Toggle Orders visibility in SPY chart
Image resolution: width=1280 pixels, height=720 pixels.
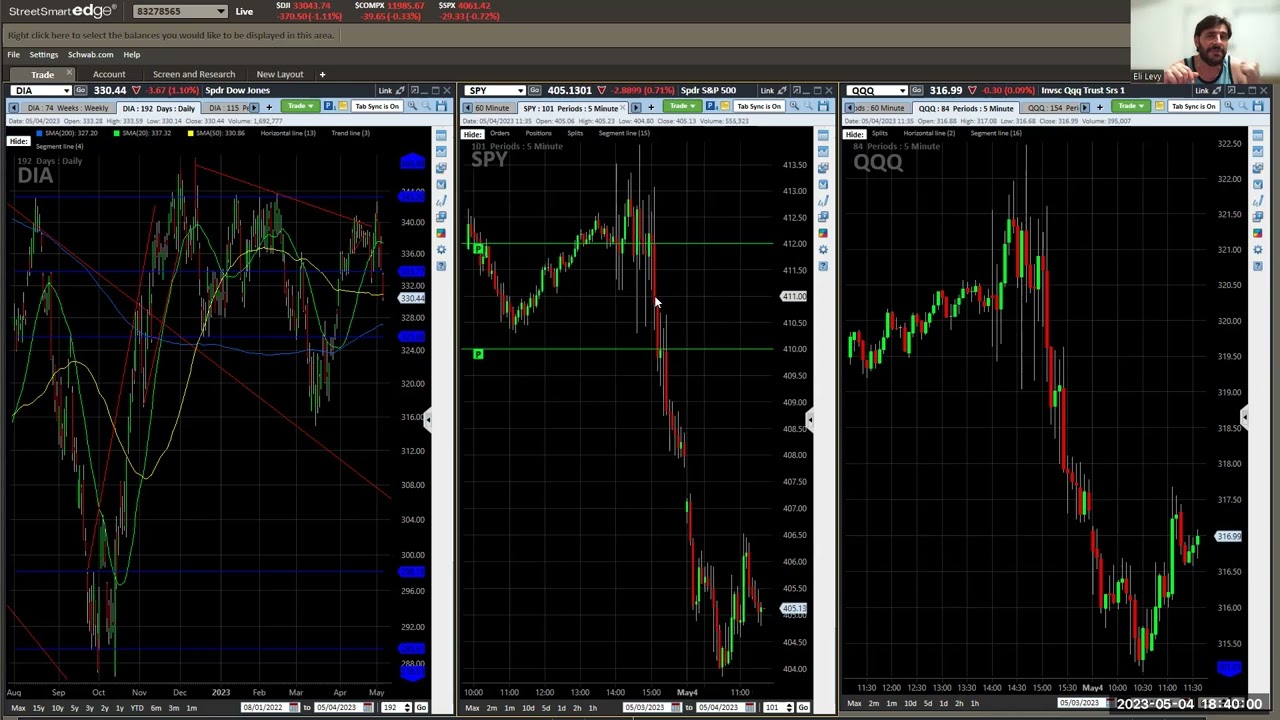coord(500,133)
